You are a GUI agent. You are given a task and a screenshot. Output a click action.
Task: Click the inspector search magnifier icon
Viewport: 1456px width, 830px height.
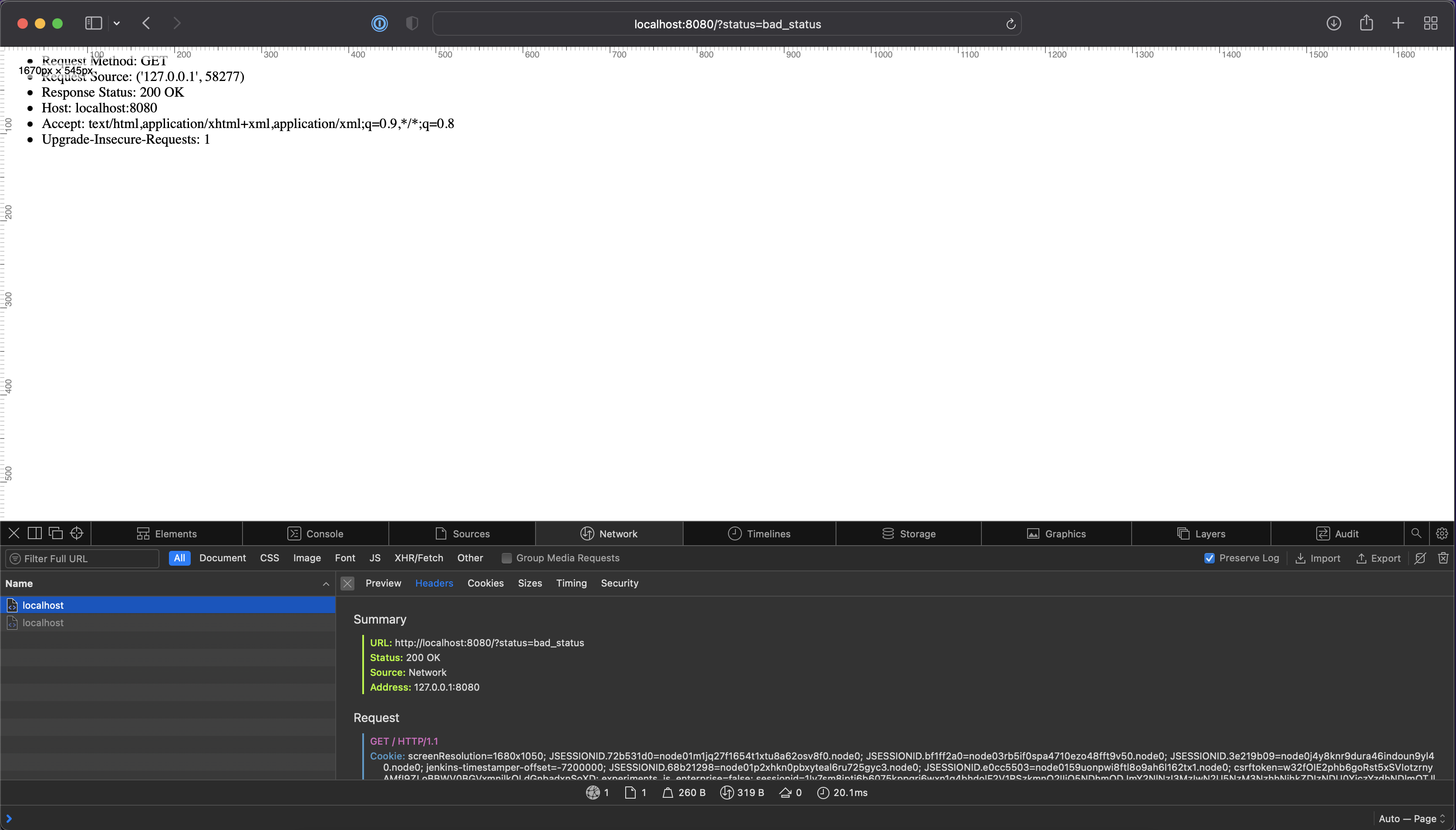(x=1416, y=533)
